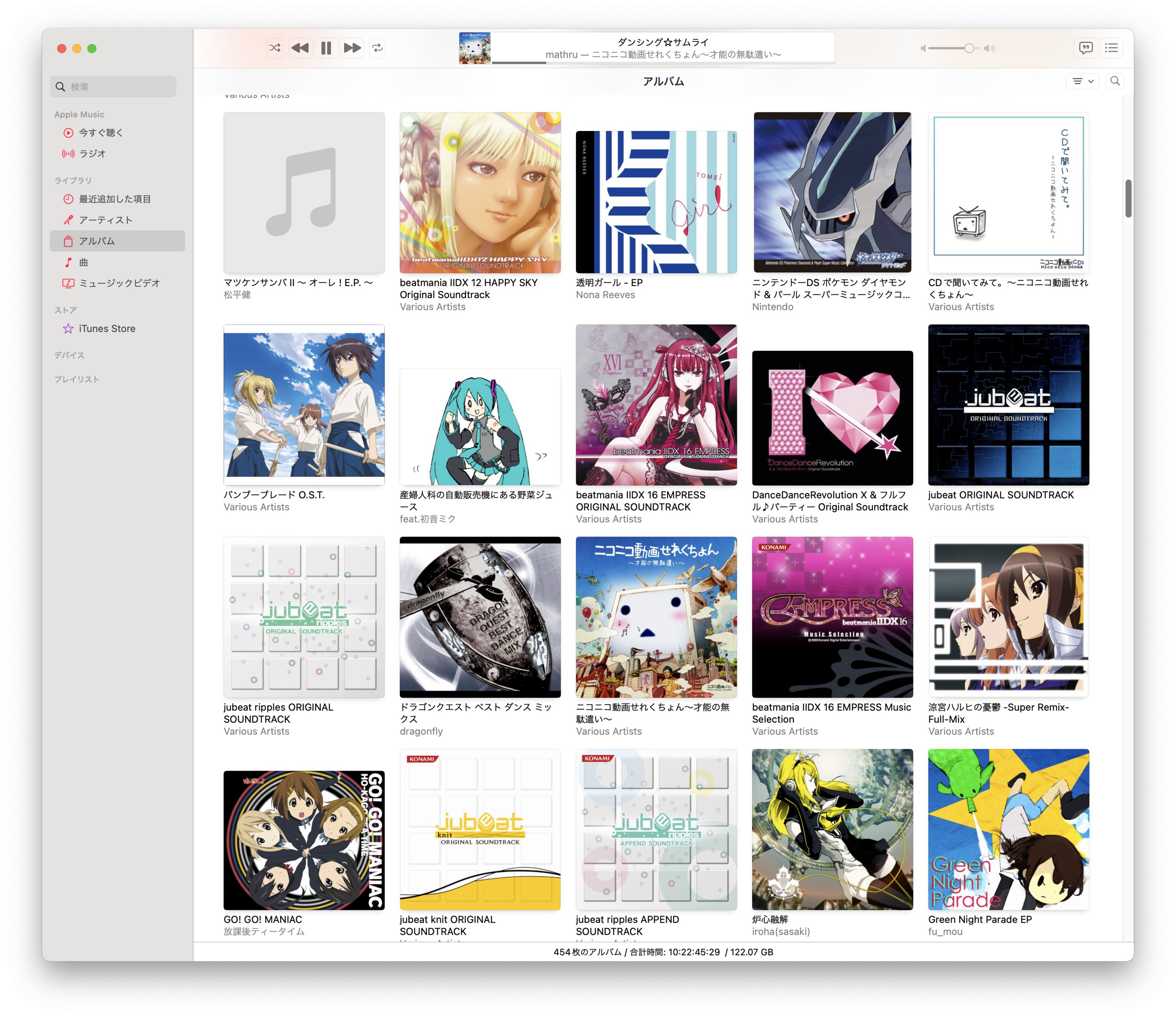
Task: Click the sidebar 検索 search field
Action: [x=113, y=87]
